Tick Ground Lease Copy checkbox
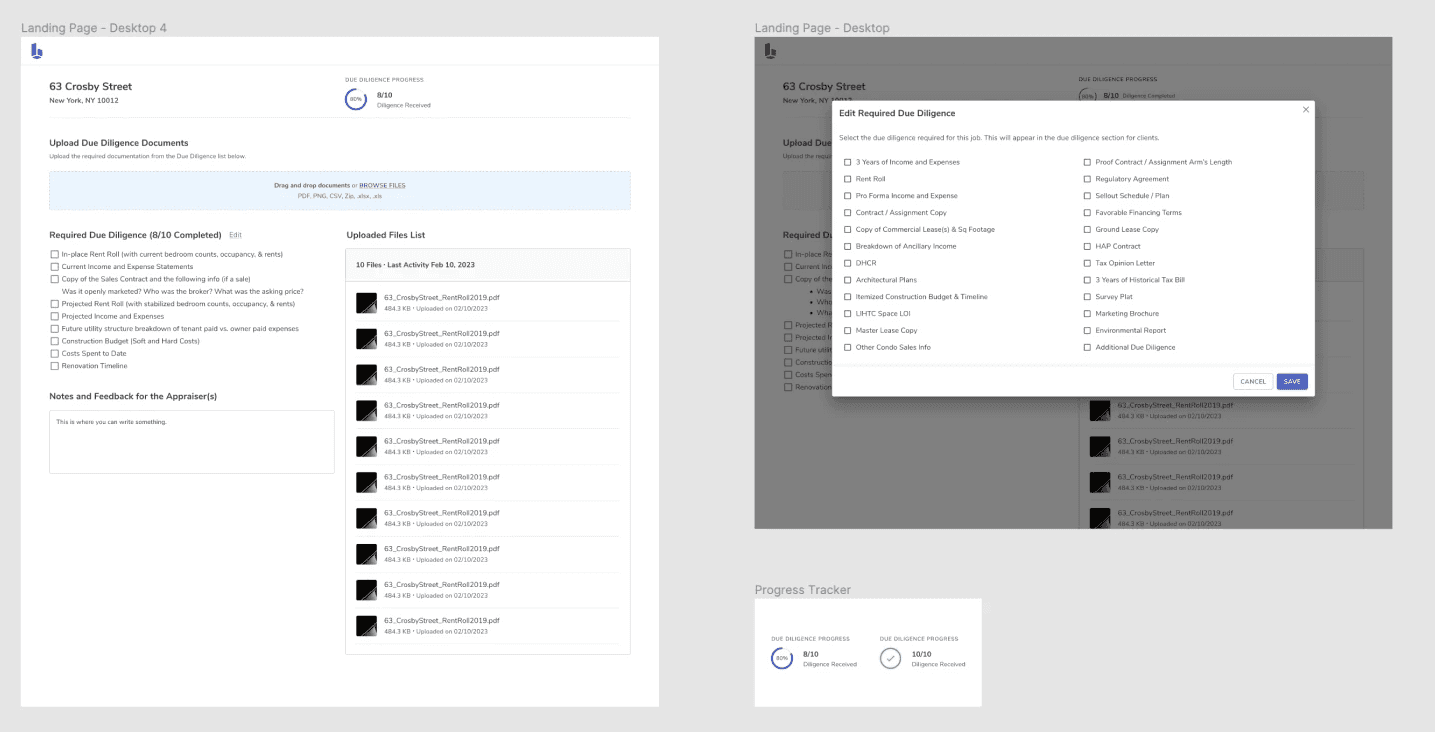The image size is (1435, 732). [1087, 229]
